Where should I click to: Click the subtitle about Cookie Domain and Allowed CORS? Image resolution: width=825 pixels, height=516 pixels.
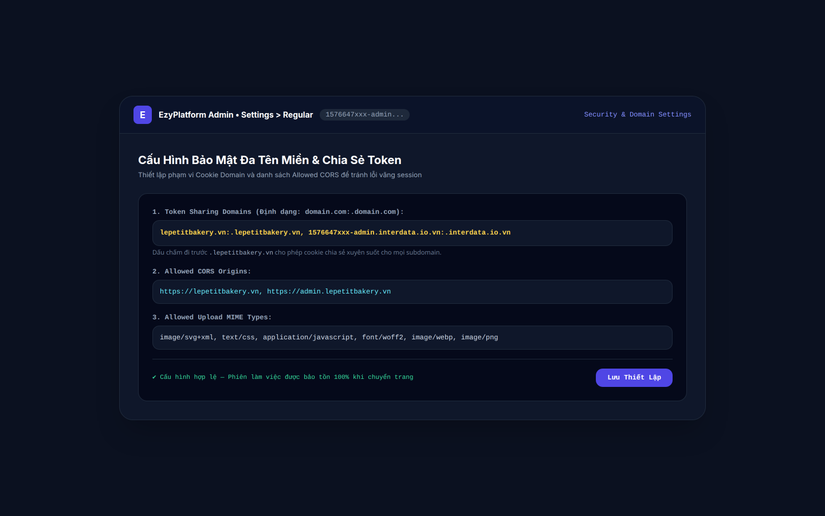(x=280, y=175)
